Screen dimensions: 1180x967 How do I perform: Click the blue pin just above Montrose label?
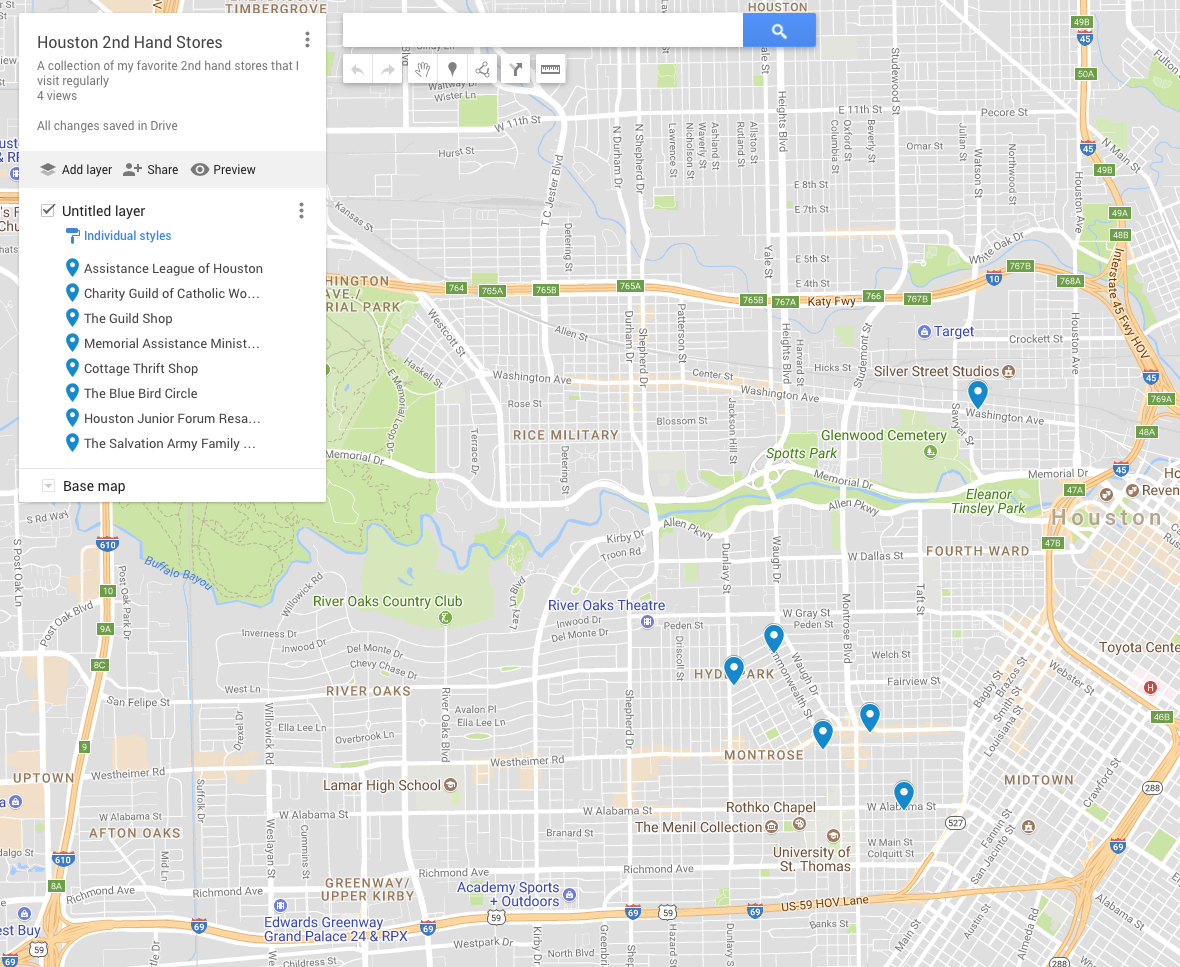pyautogui.click(x=823, y=734)
